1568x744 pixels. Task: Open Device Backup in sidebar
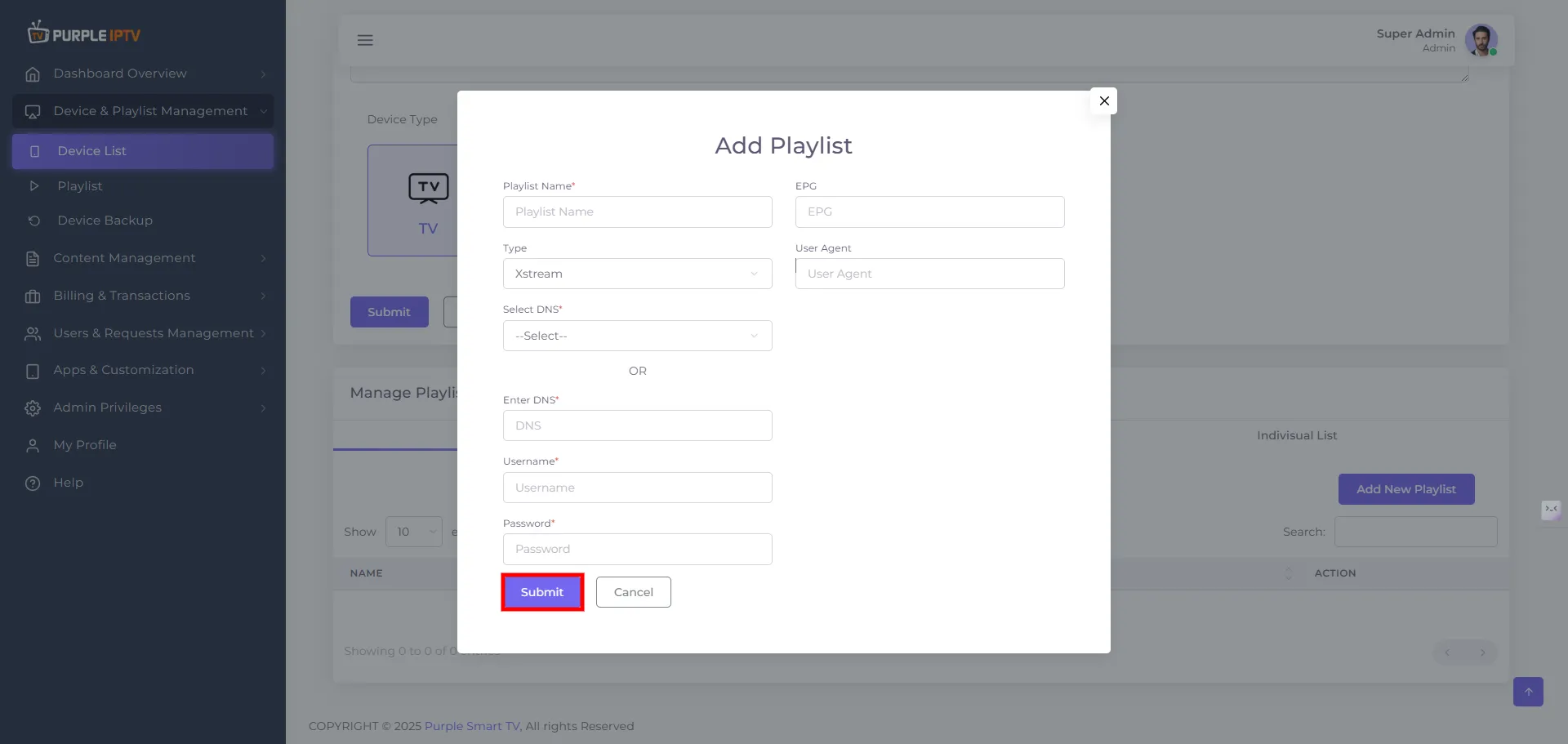pyautogui.click(x=105, y=221)
